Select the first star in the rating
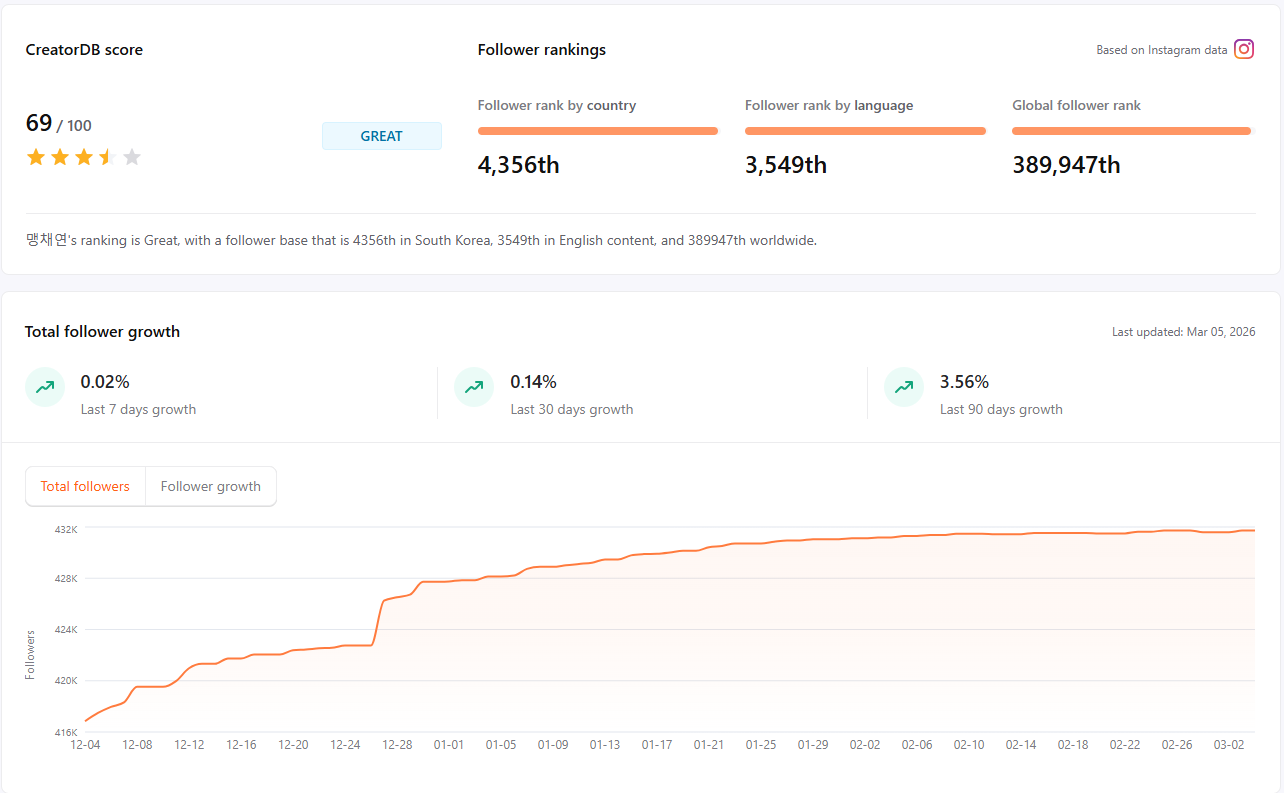Image resolution: width=1284 pixels, height=793 pixels. click(x=35, y=156)
